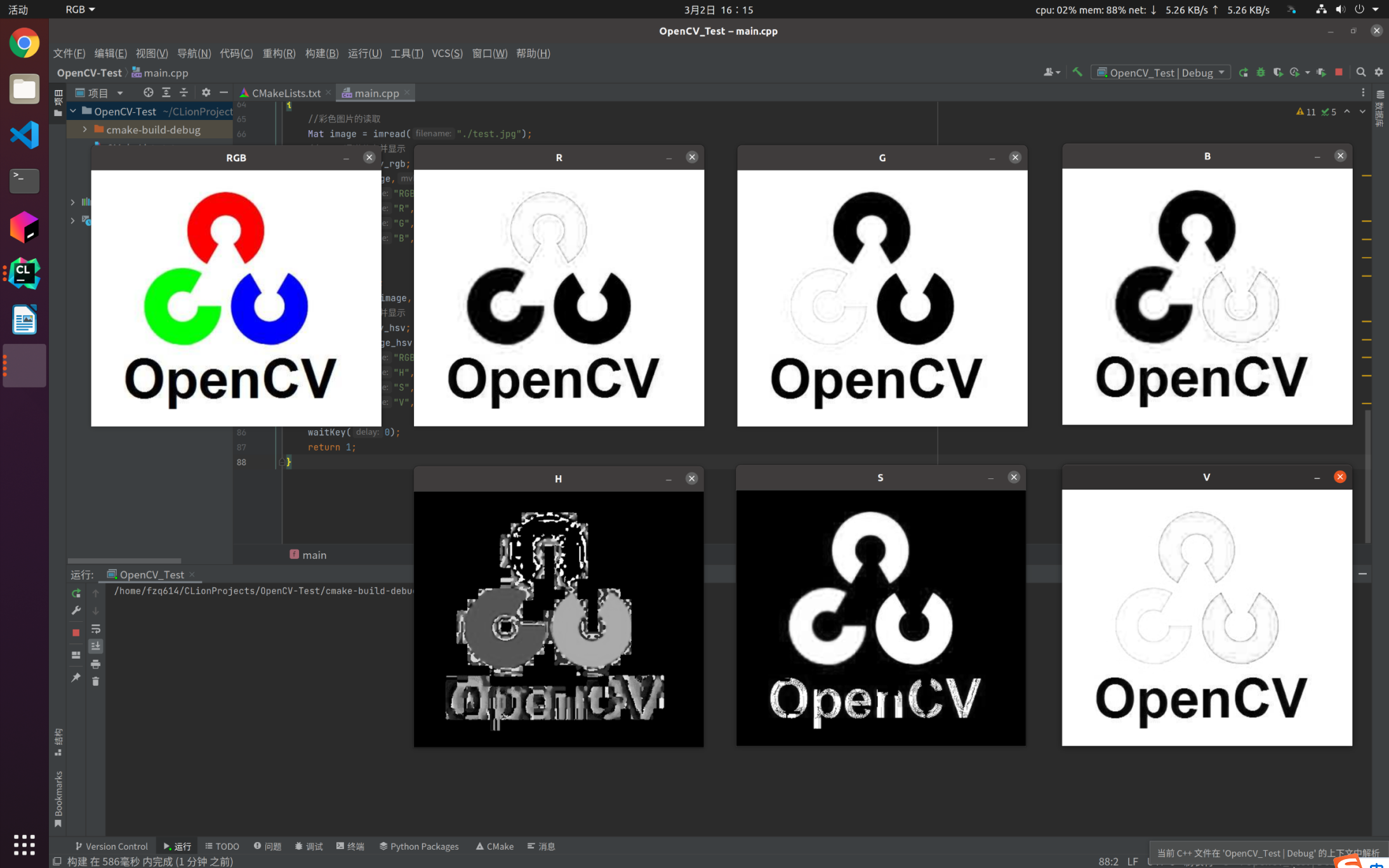Open the Python Packages tool window
The height and width of the screenshot is (868, 1389).
point(418,846)
